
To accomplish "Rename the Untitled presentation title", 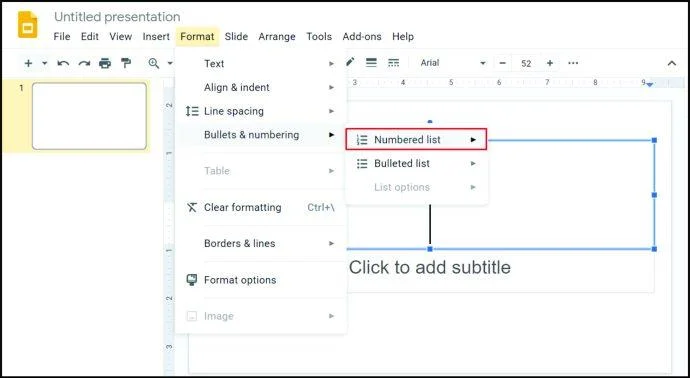I will (x=117, y=17).
